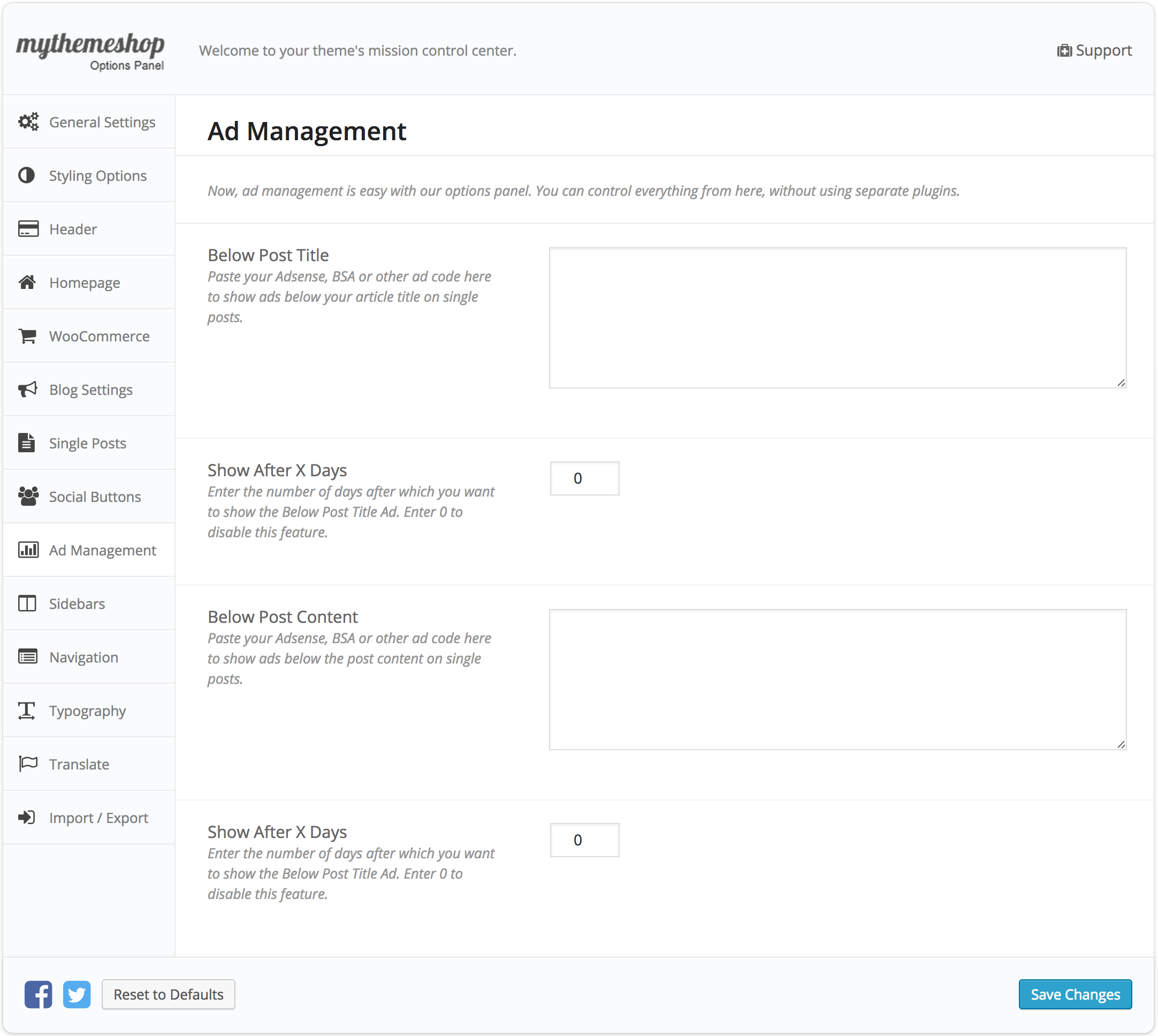Click the Reset to Defaults button
The width and height of the screenshot is (1158, 1036).
coord(169,994)
